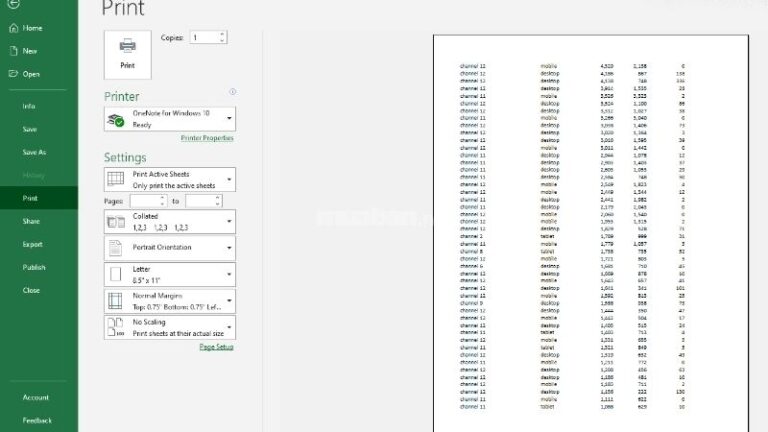Screen dimensions: 768x432
Task: Click the Pages 'to' end field
Action: [x=199, y=201]
